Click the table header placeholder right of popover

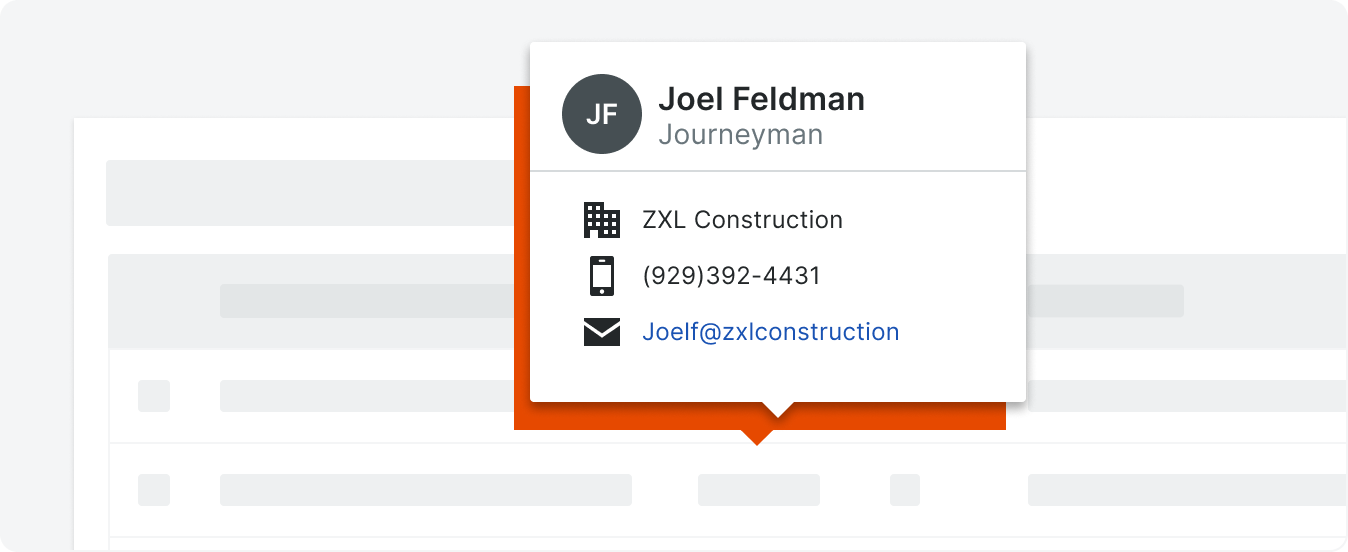pyautogui.click(x=1105, y=301)
